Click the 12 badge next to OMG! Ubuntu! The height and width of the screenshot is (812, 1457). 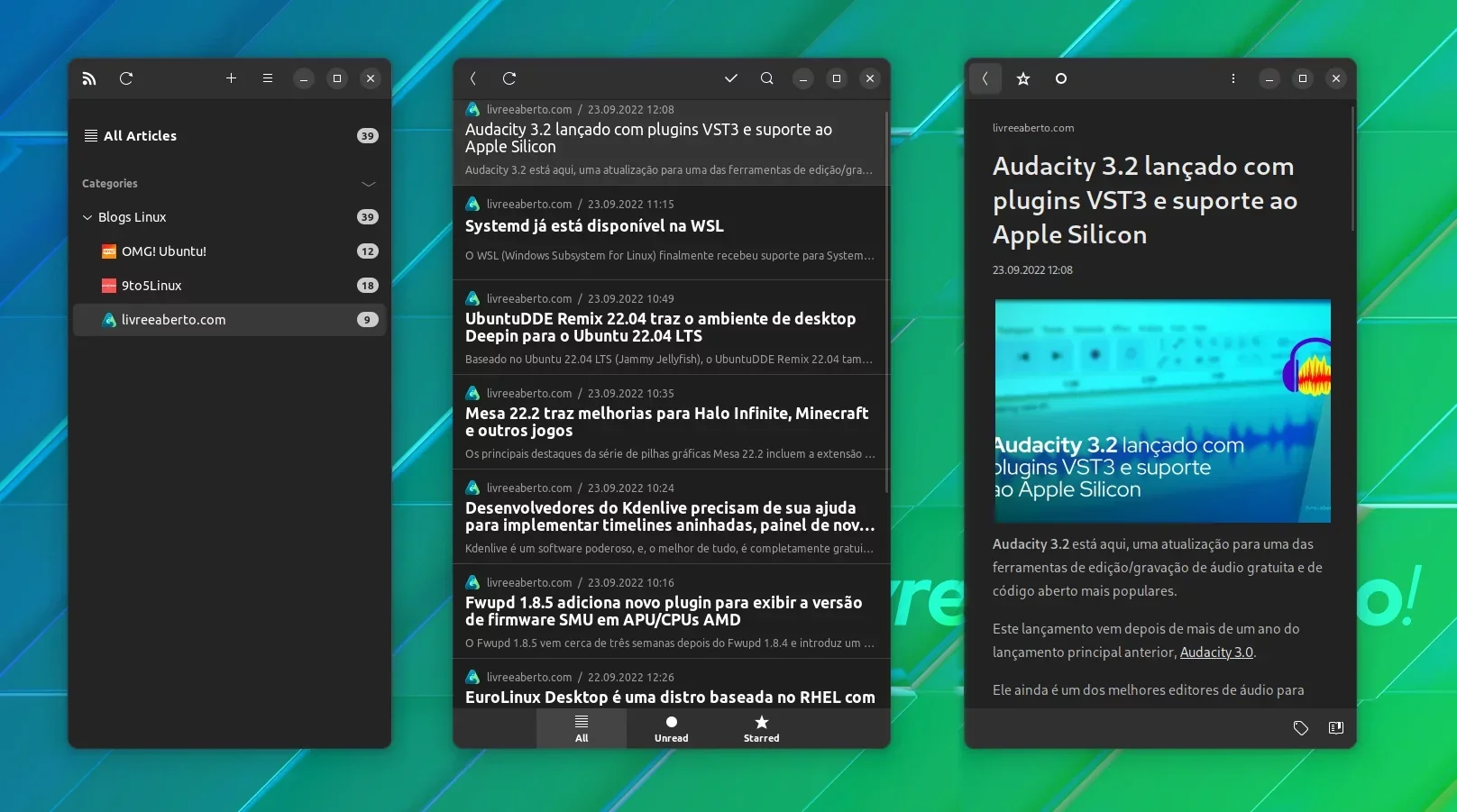click(x=368, y=251)
